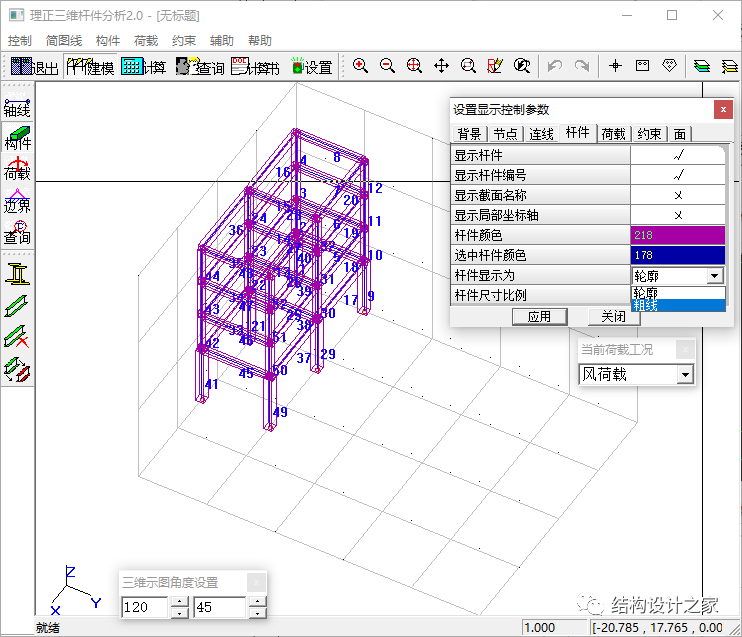Open the 杆件显示为 dropdown arrow
This screenshot has height=637, width=742.
click(715, 275)
